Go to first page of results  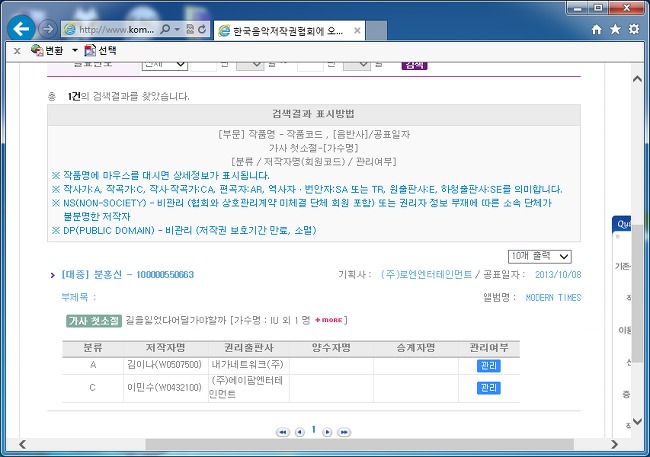tap(283, 432)
